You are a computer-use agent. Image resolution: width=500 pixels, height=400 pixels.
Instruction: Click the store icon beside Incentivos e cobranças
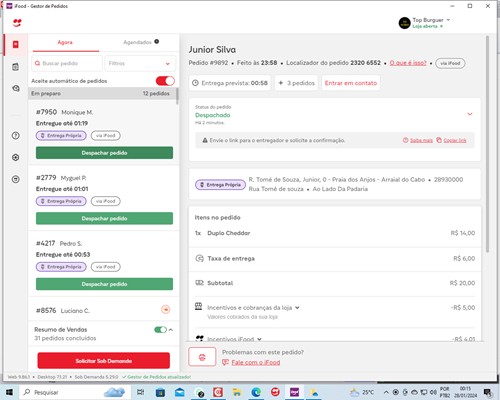tap(199, 306)
